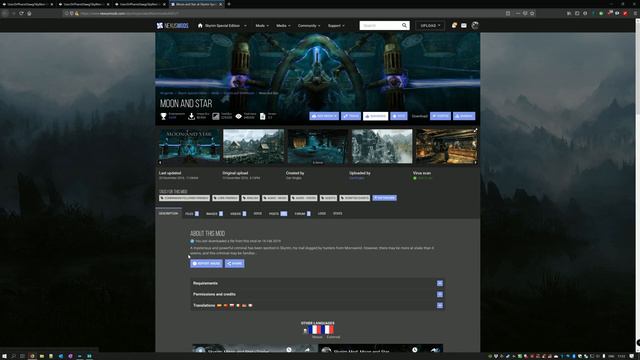Image resolution: width=640 pixels, height=360 pixels.
Task: Click the Manual download button
Action: tap(464, 116)
